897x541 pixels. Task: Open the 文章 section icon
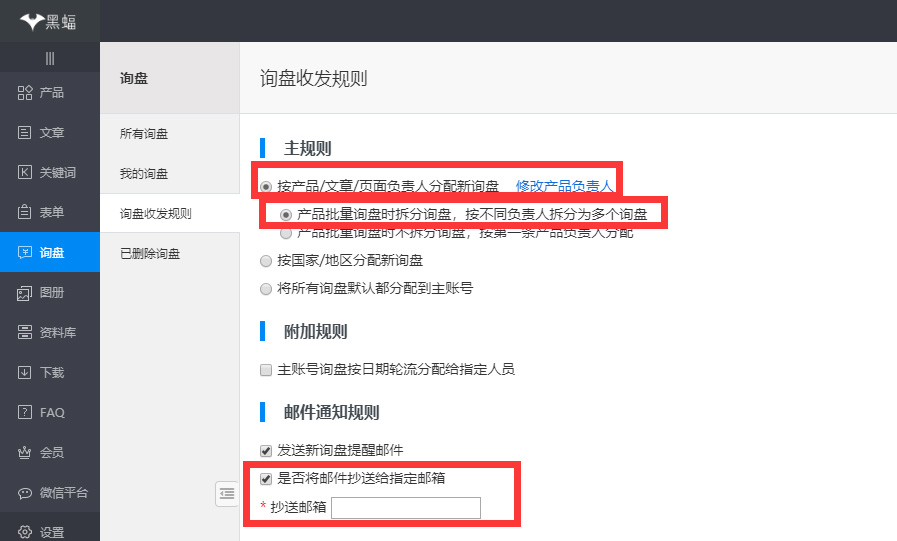click(25, 133)
